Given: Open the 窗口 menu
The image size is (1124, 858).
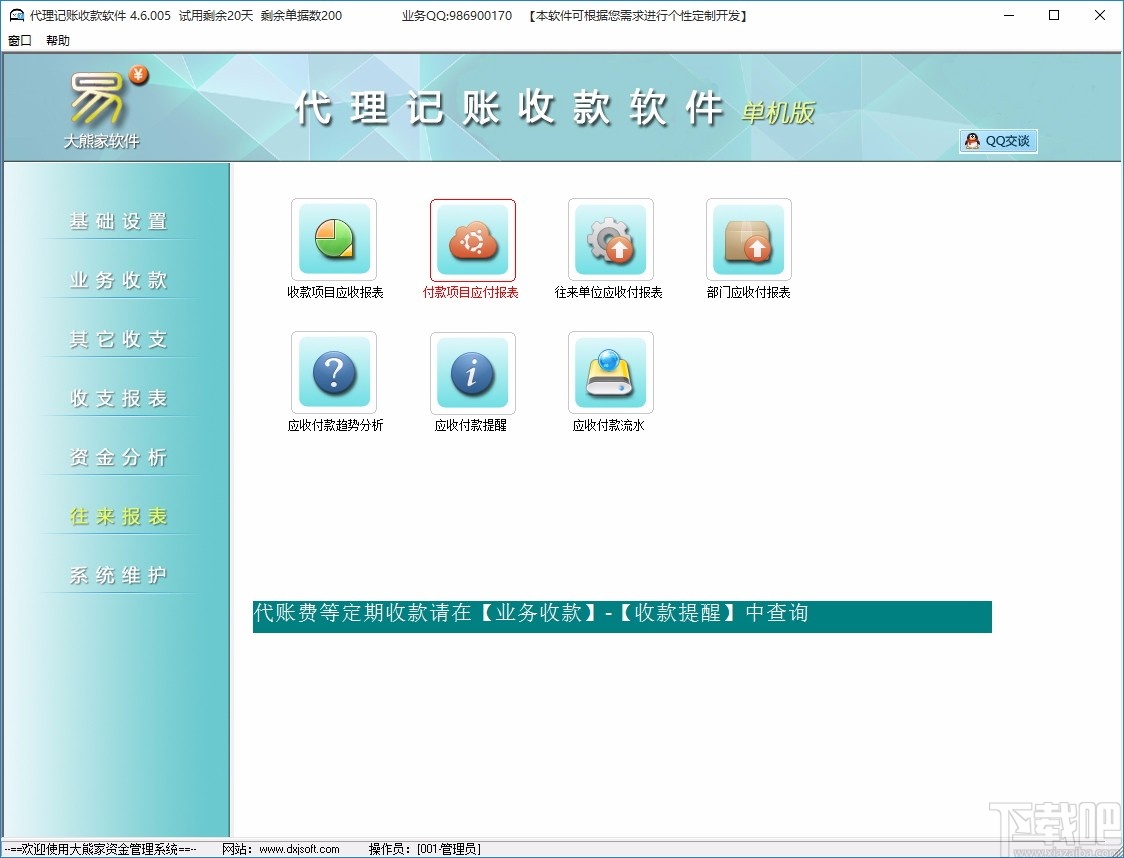Looking at the screenshot, I should pos(19,40).
